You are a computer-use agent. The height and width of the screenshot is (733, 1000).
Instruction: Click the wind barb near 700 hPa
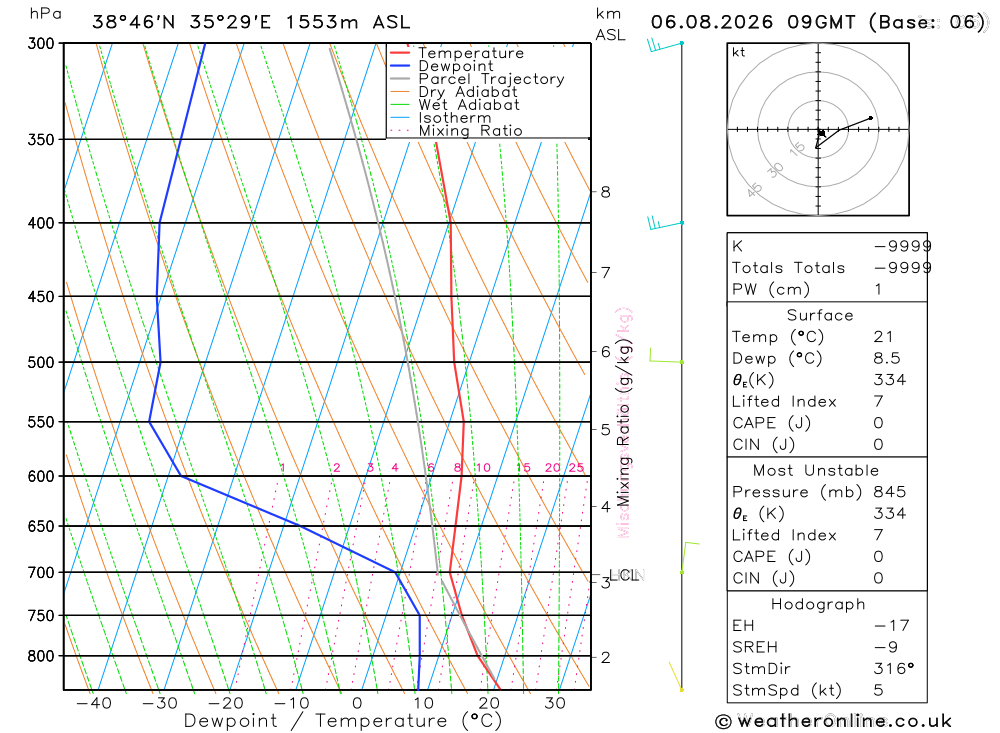689,558
